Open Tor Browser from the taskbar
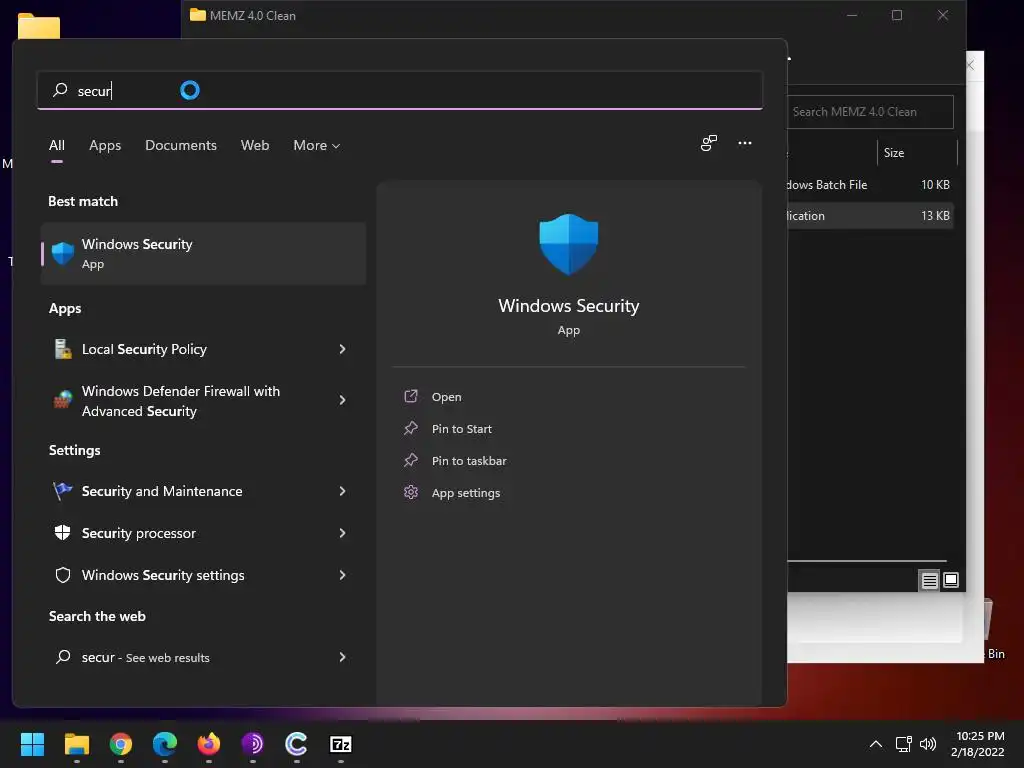Image resolution: width=1024 pixels, height=768 pixels. point(253,744)
